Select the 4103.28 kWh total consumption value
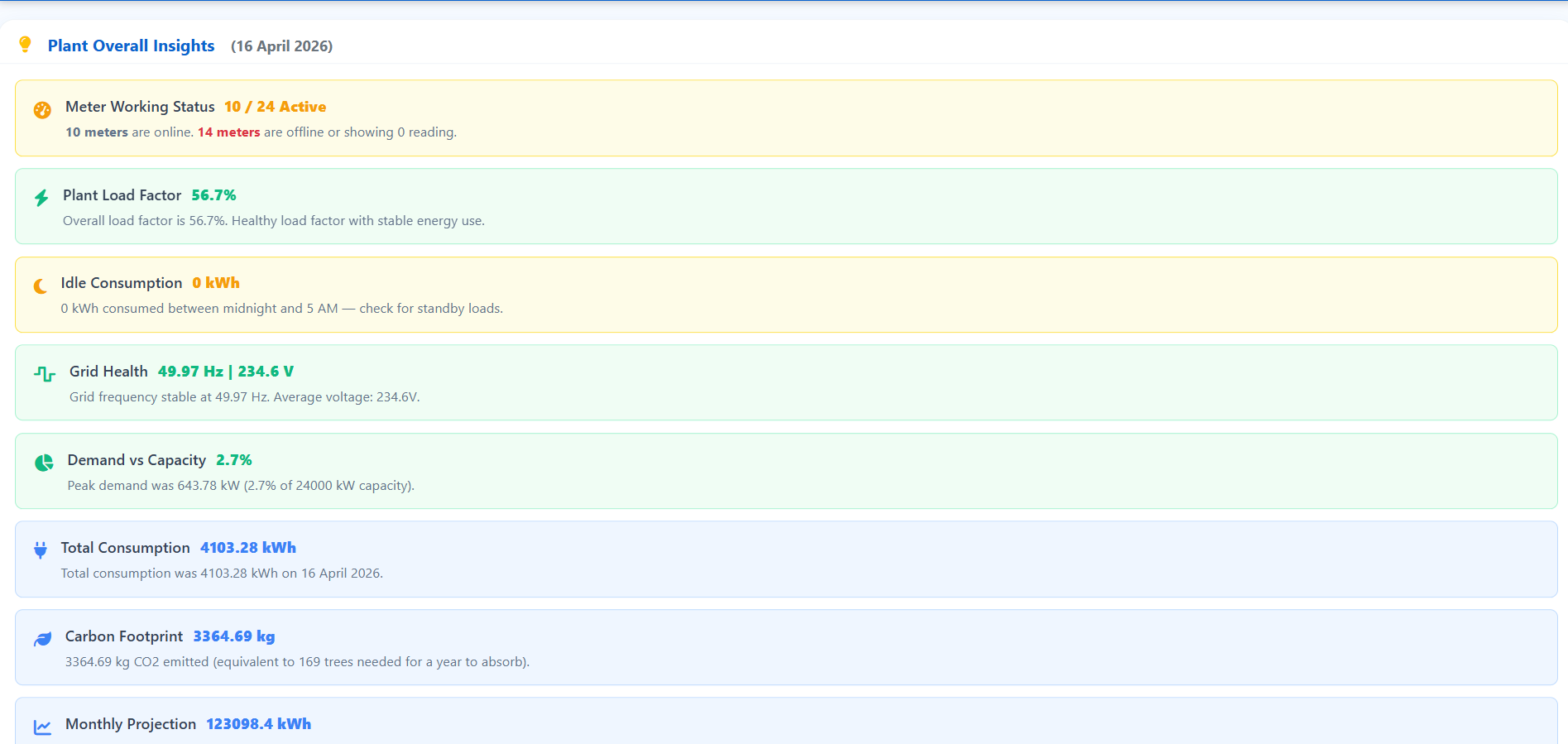The height and width of the screenshot is (744, 1568). (x=247, y=548)
